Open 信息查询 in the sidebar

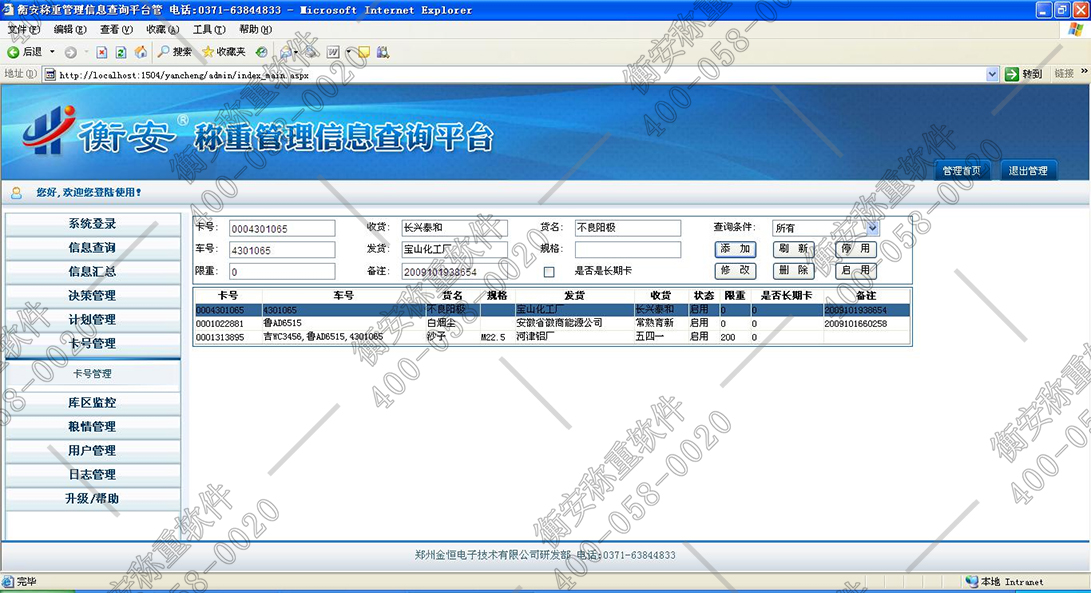[x=92, y=247]
